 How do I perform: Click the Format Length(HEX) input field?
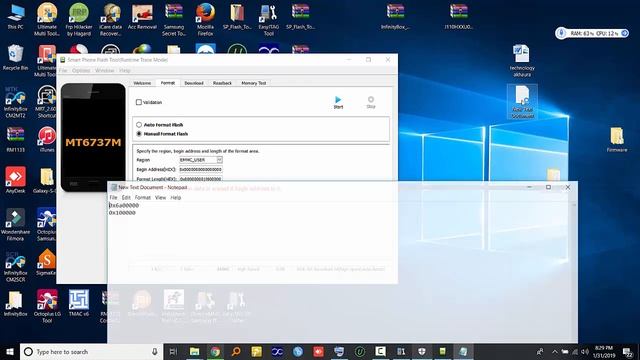[201, 179]
